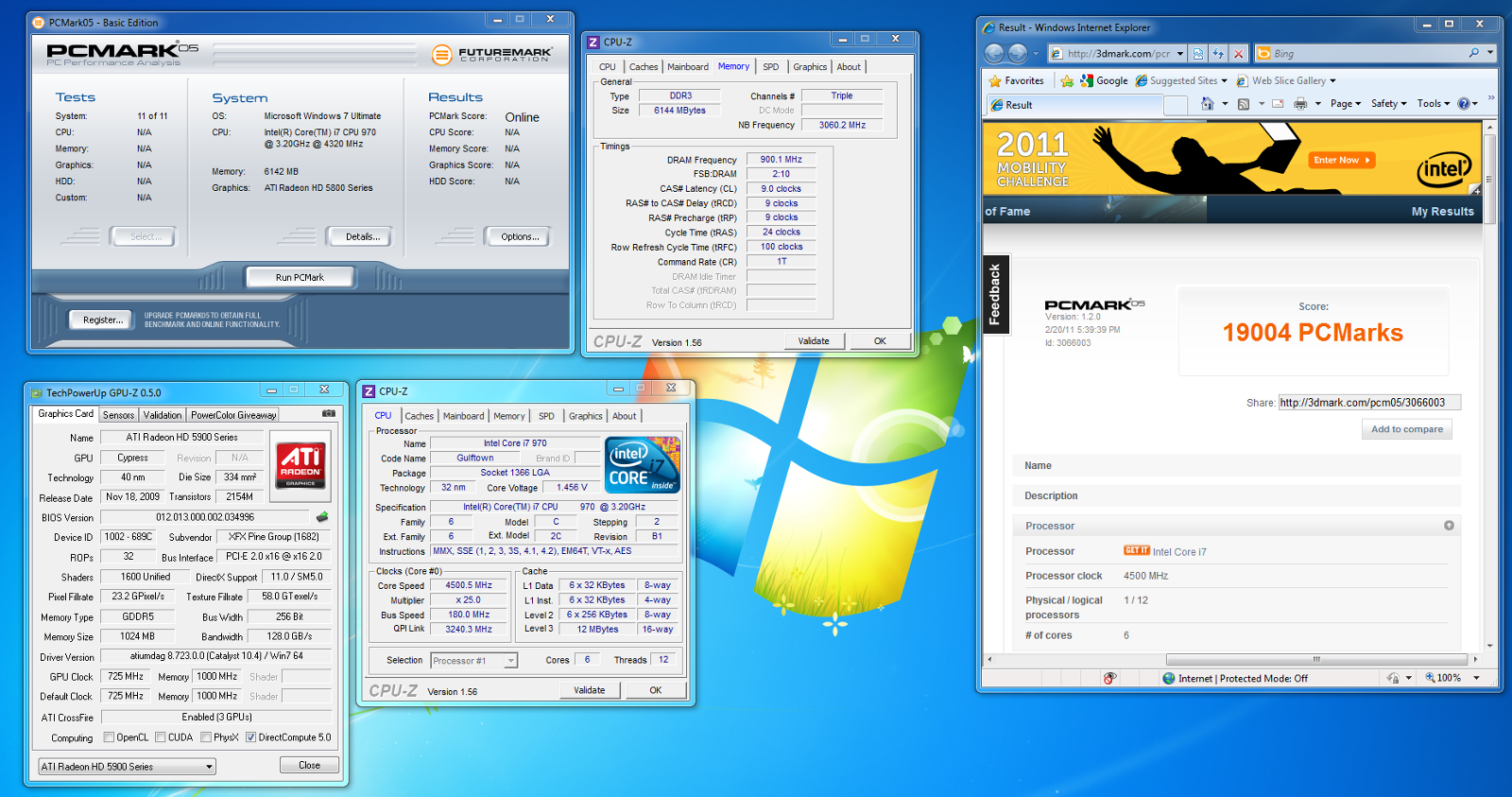Viewport: 1512px width, 797px height.
Task: Click the Back arrow in Internet Explorer
Action: point(994,54)
